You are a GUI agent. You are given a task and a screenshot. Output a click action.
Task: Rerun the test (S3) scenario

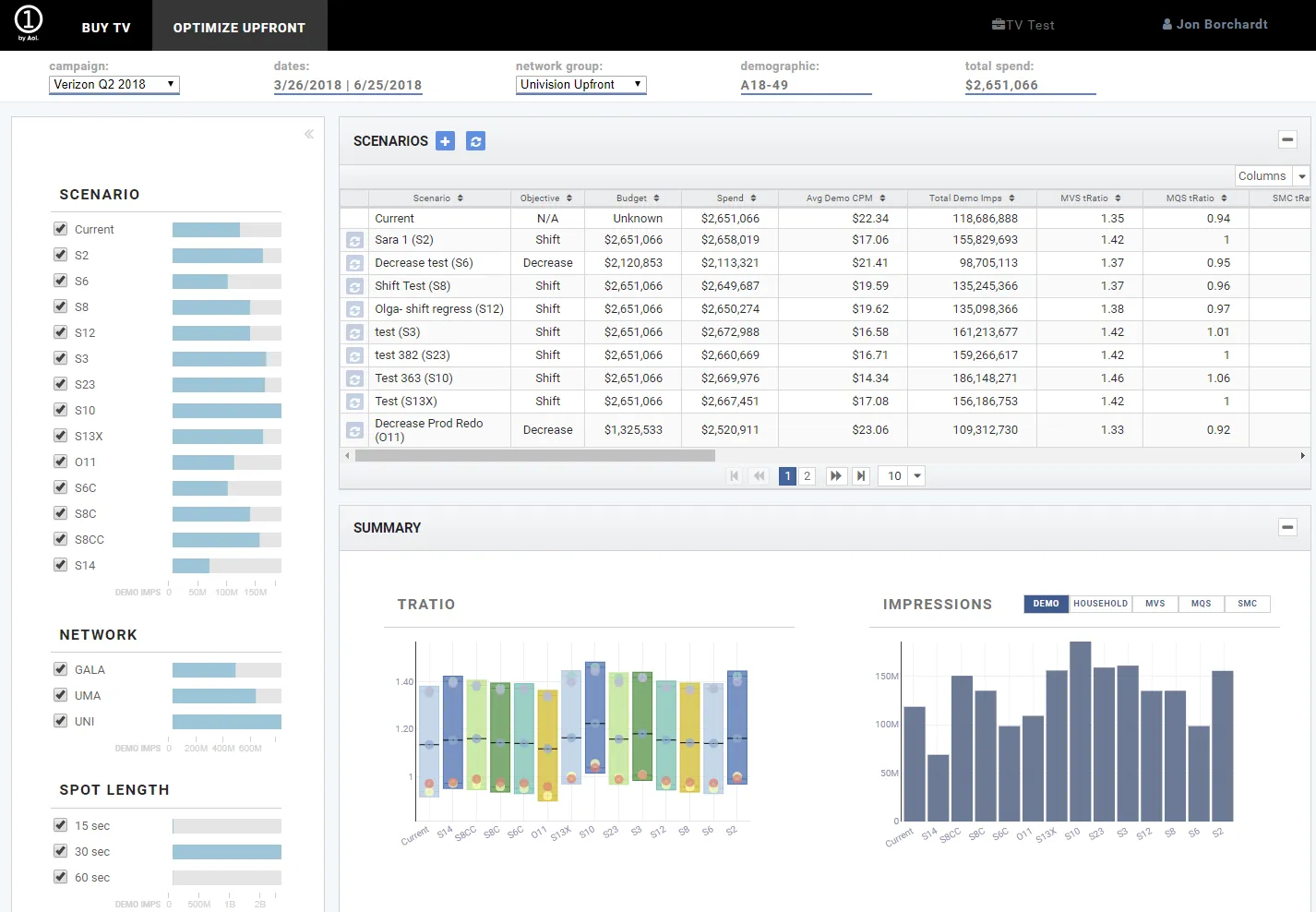[354, 332]
